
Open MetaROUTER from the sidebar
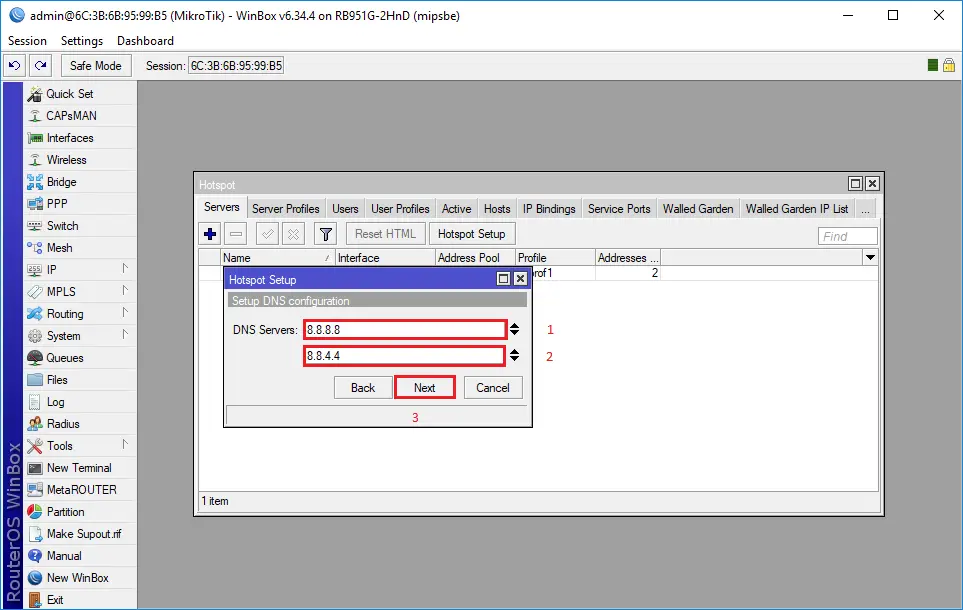[x=80, y=490]
